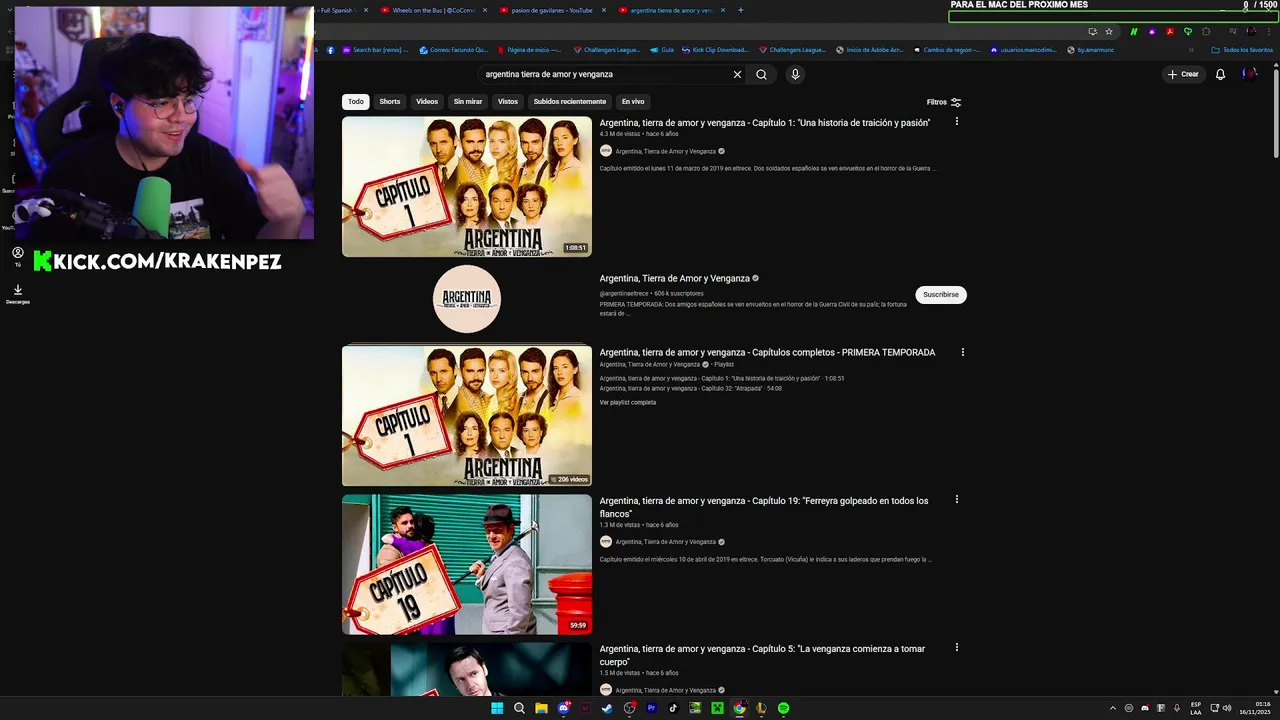Open Ver playlist completa link
The height and width of the screenshot is (720, 1280).
point(628,402)
